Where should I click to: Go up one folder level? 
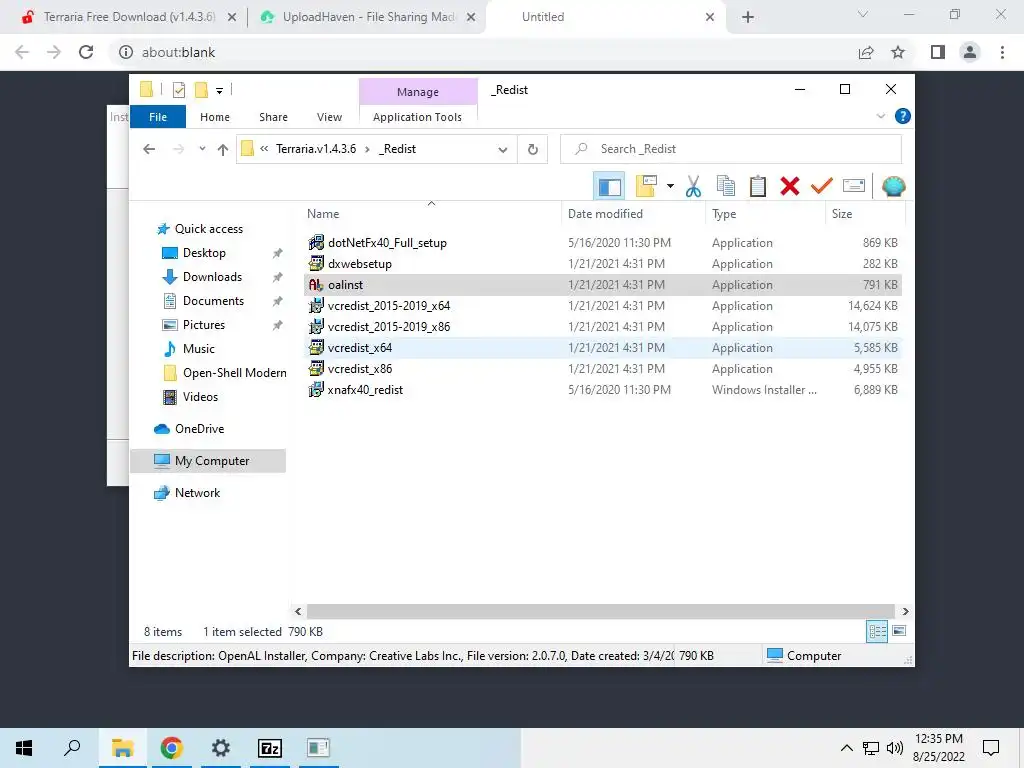coord(223,150)
